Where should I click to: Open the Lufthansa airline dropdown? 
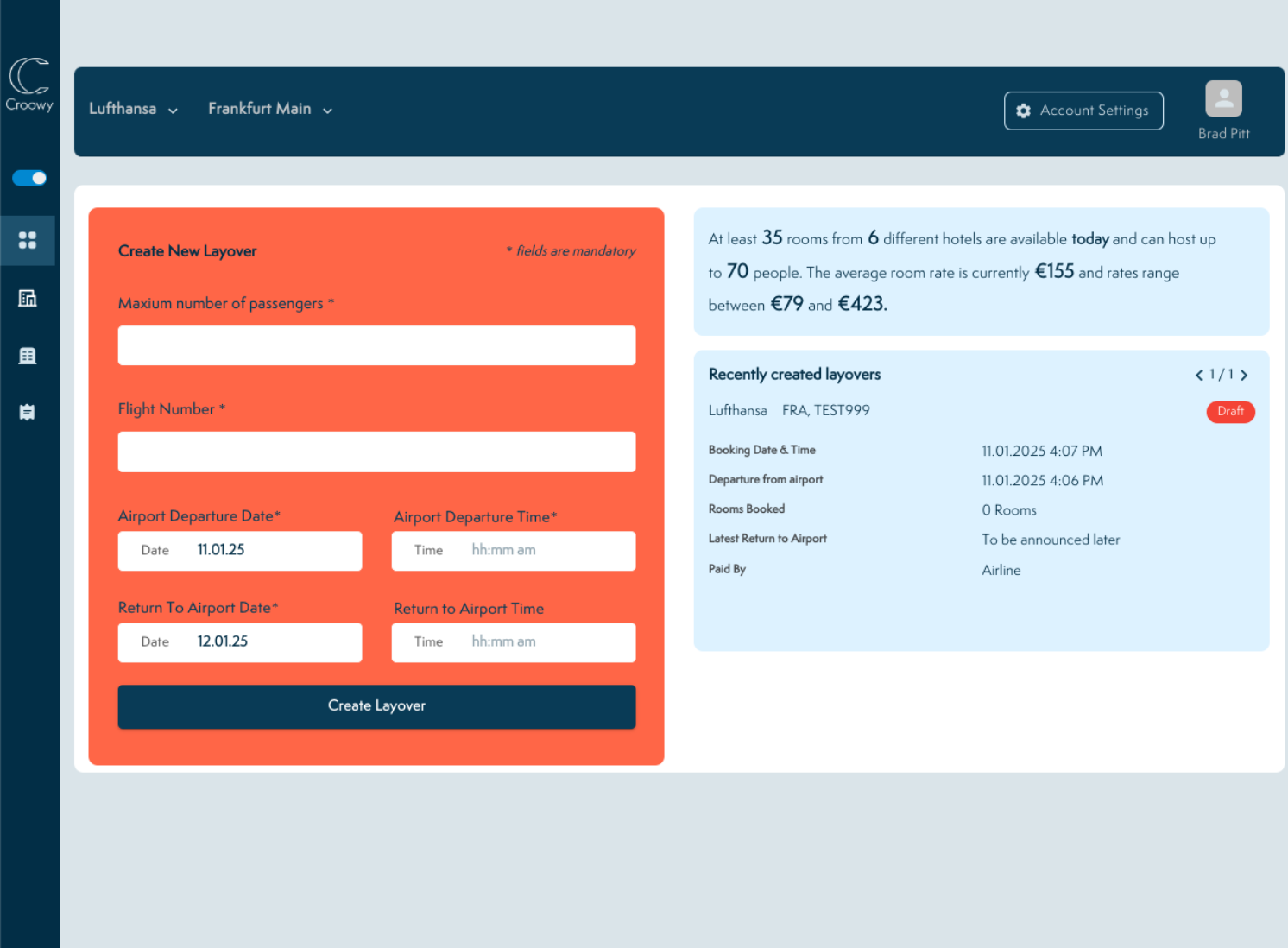coord(133,109)
